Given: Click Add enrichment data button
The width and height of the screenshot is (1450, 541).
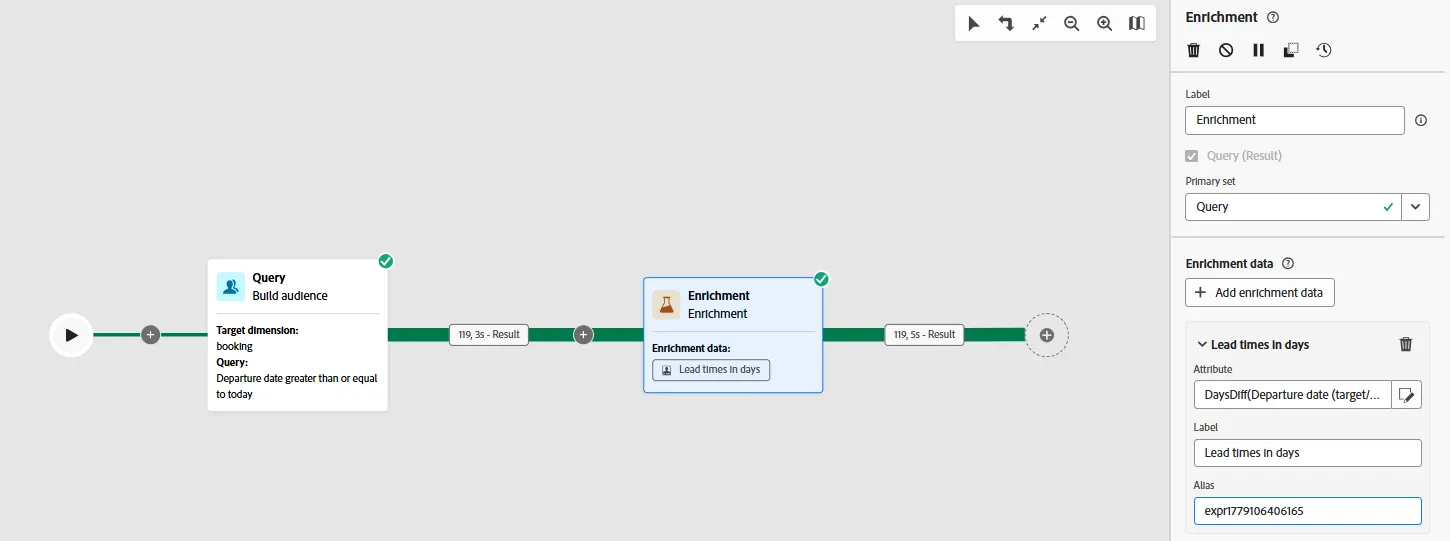Looking at the screenshot, I should (1260, 293).
